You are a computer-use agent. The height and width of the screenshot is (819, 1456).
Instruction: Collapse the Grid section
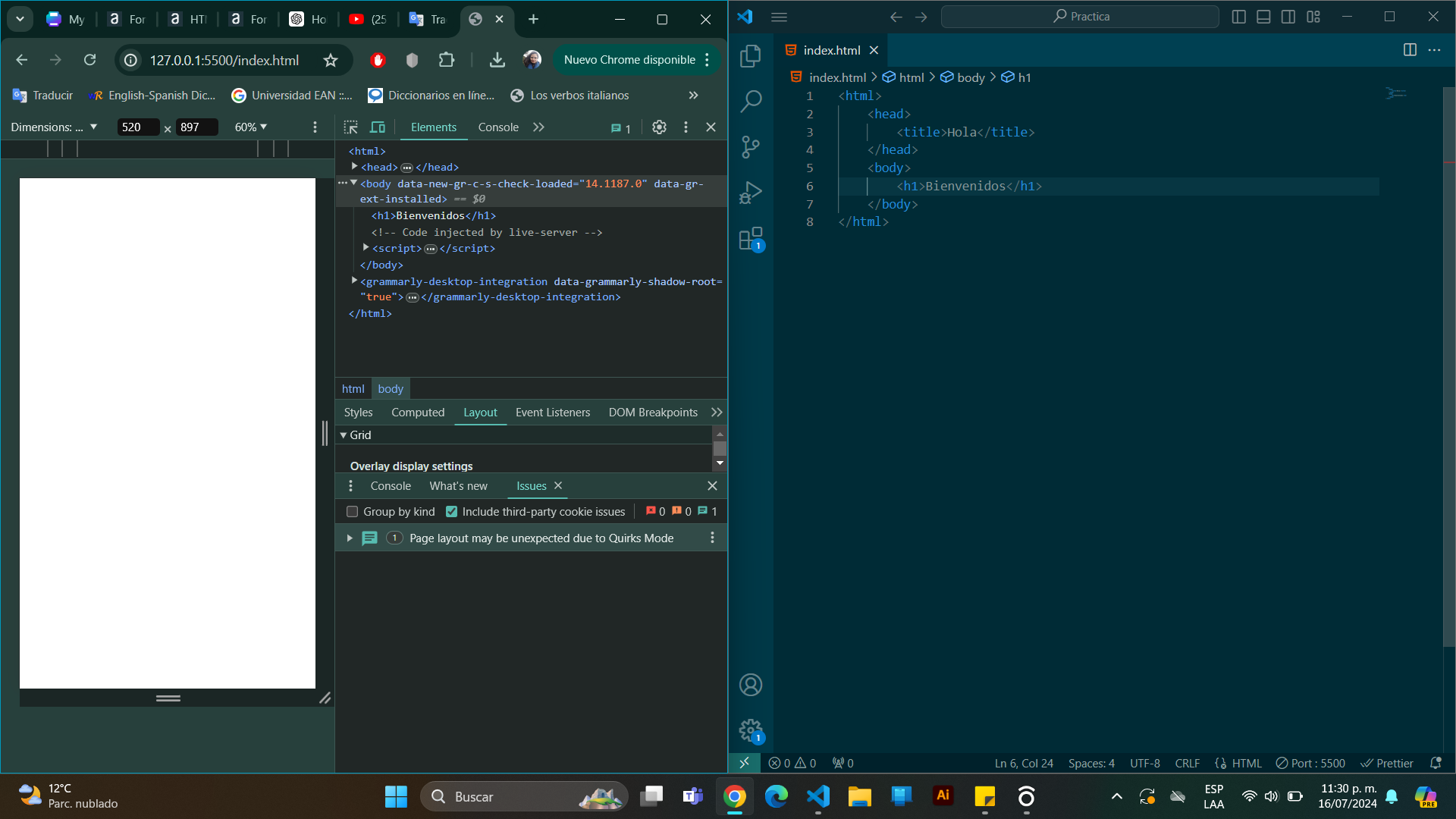(344, 435)
